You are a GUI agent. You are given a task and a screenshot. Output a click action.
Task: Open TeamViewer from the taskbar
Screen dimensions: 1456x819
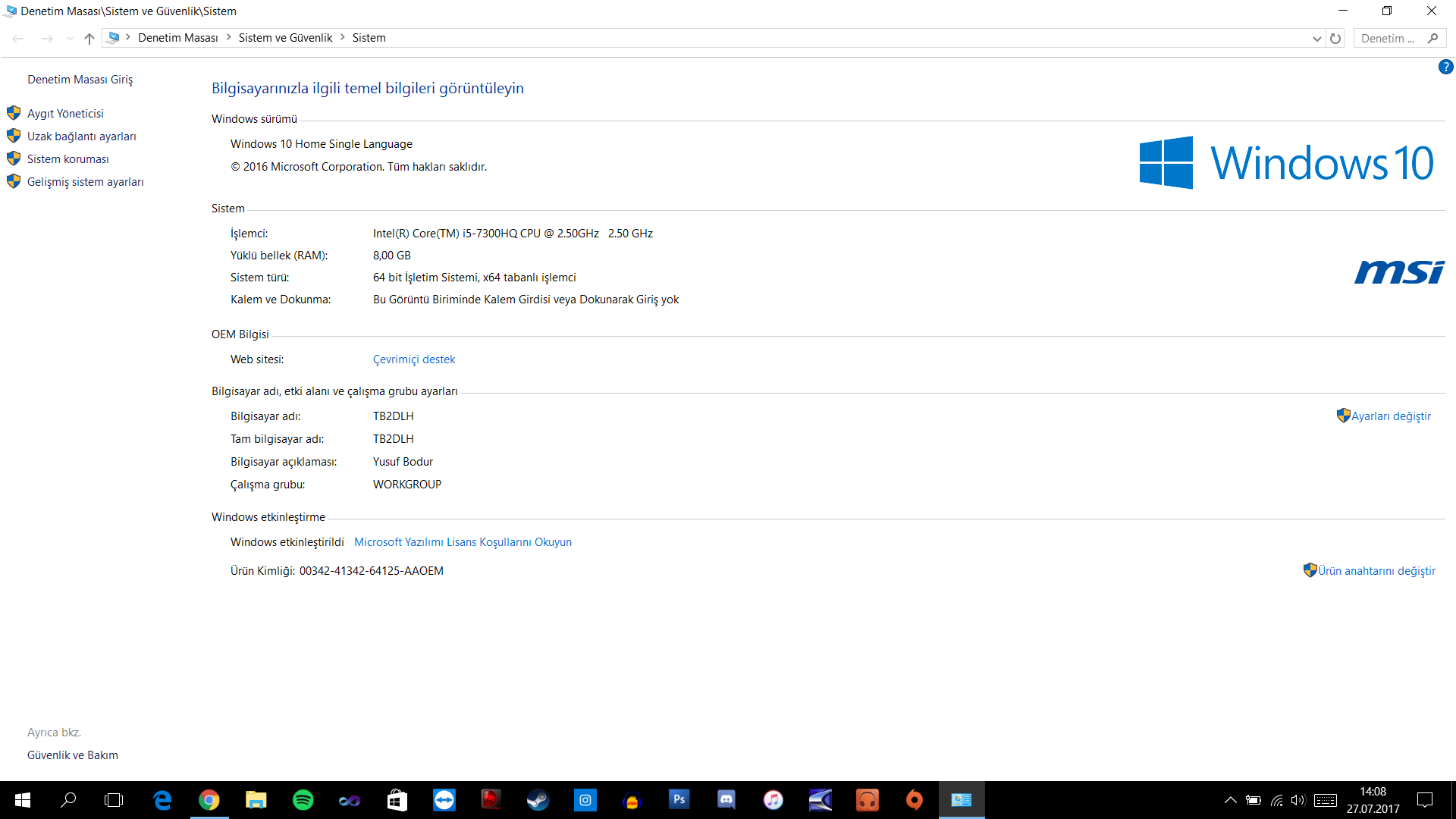point(444,800)
